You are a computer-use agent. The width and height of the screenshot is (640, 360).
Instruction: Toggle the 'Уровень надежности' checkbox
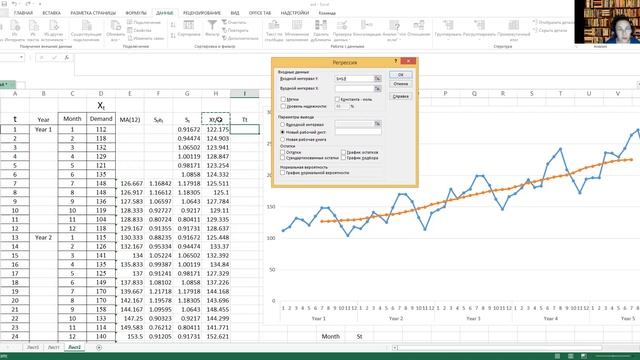click(283, 106)
